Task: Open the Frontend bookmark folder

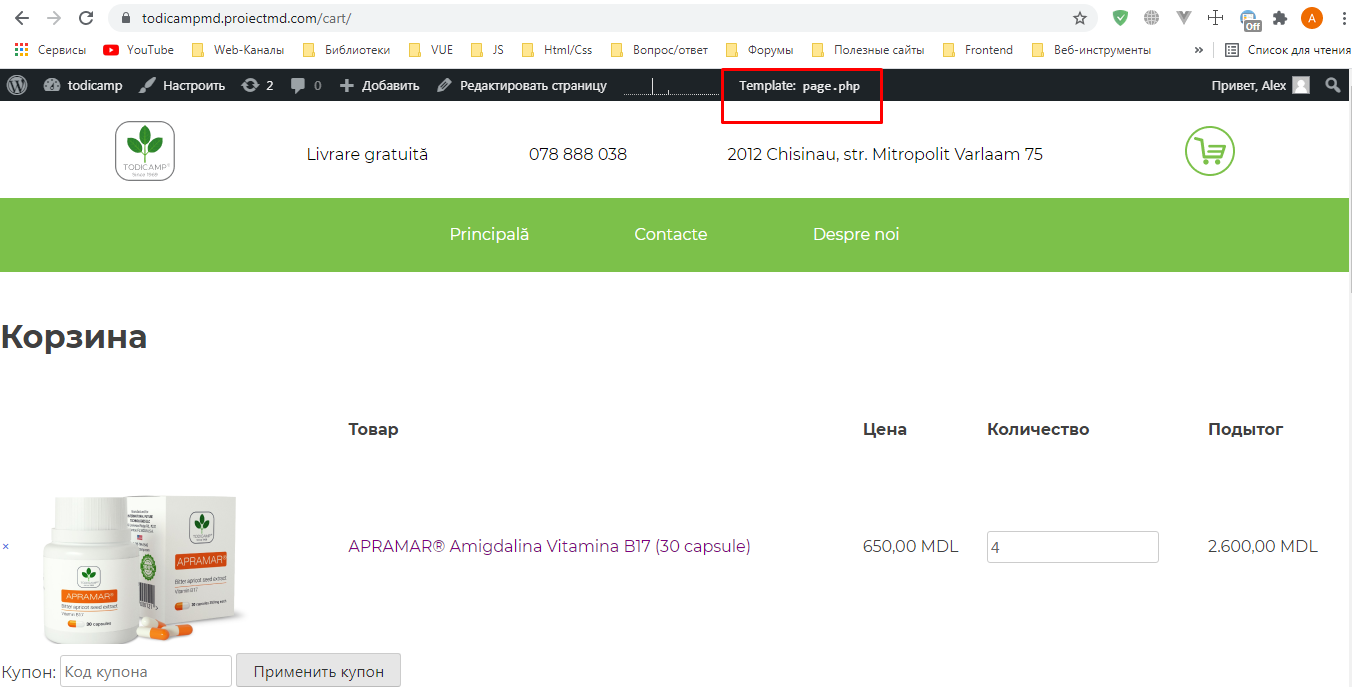Action: point(978,50)
